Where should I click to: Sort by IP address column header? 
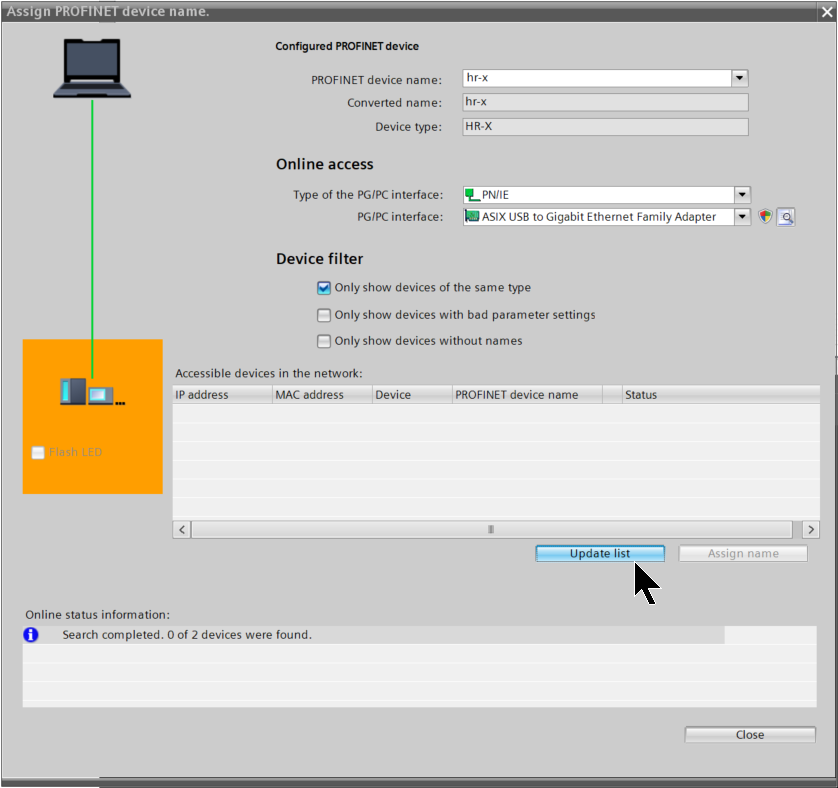[x=222, y=395]
